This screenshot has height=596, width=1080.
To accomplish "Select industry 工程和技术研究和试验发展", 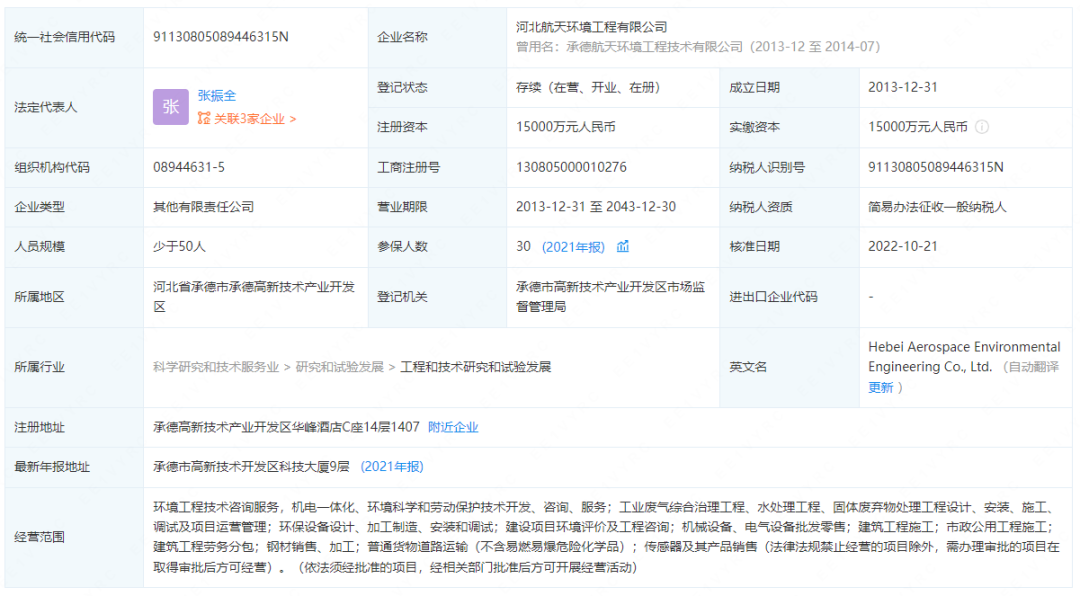I will [x=476, y=367].
